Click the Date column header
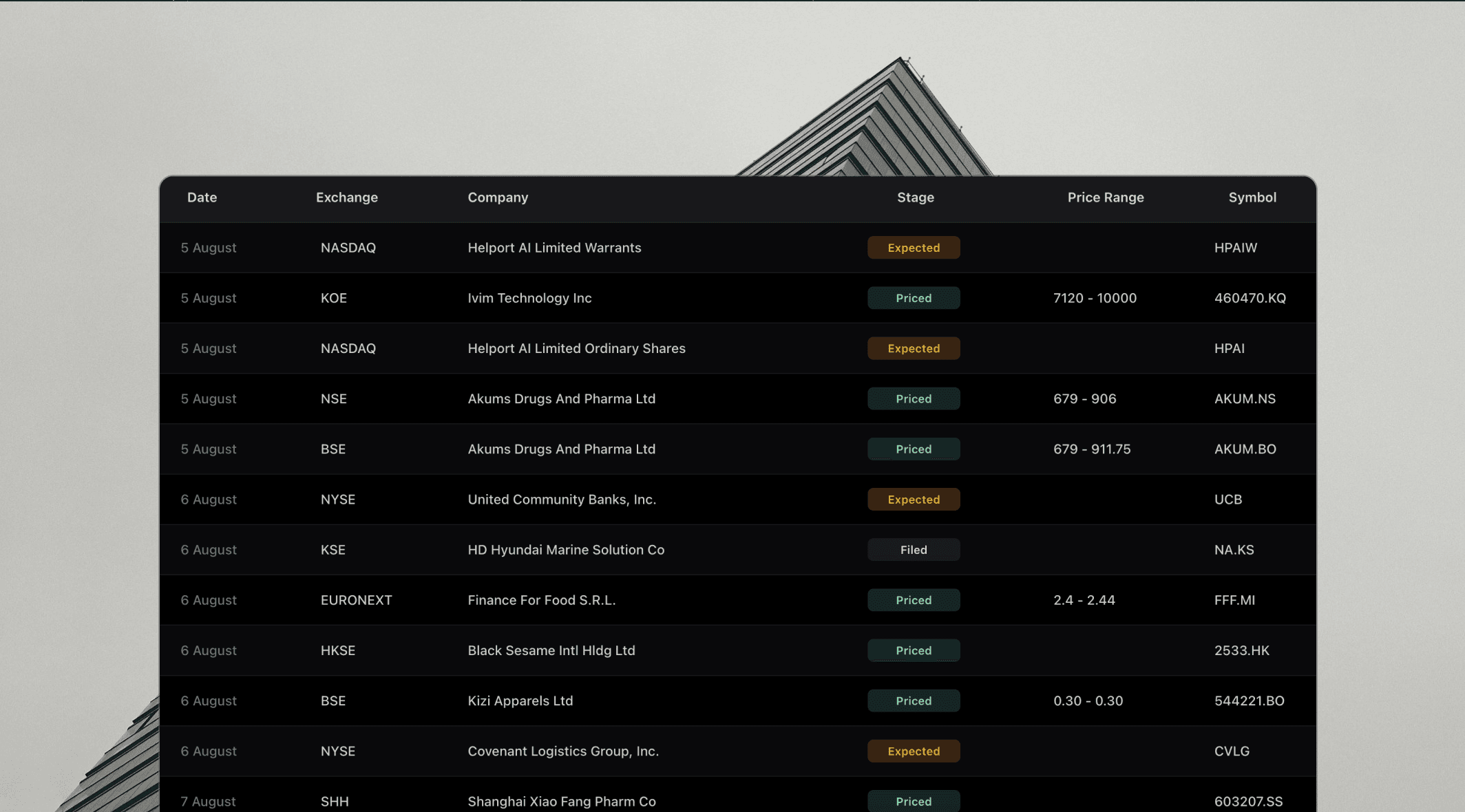 pyautogui.click(x=202, y=197)
